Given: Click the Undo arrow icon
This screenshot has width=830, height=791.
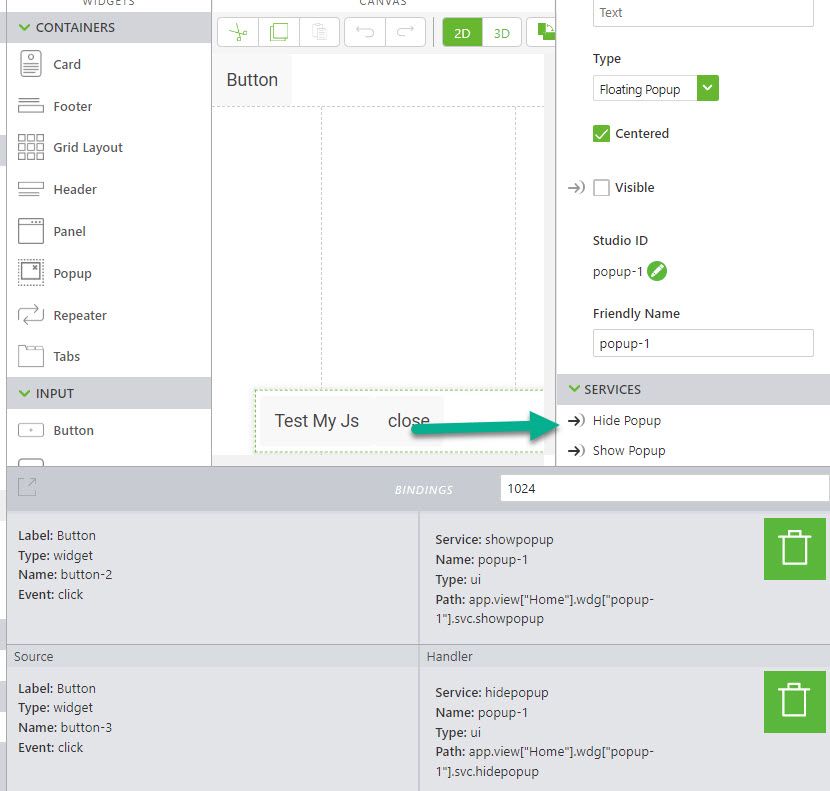Looking at the screenshot, I should (x=365, y=32).
